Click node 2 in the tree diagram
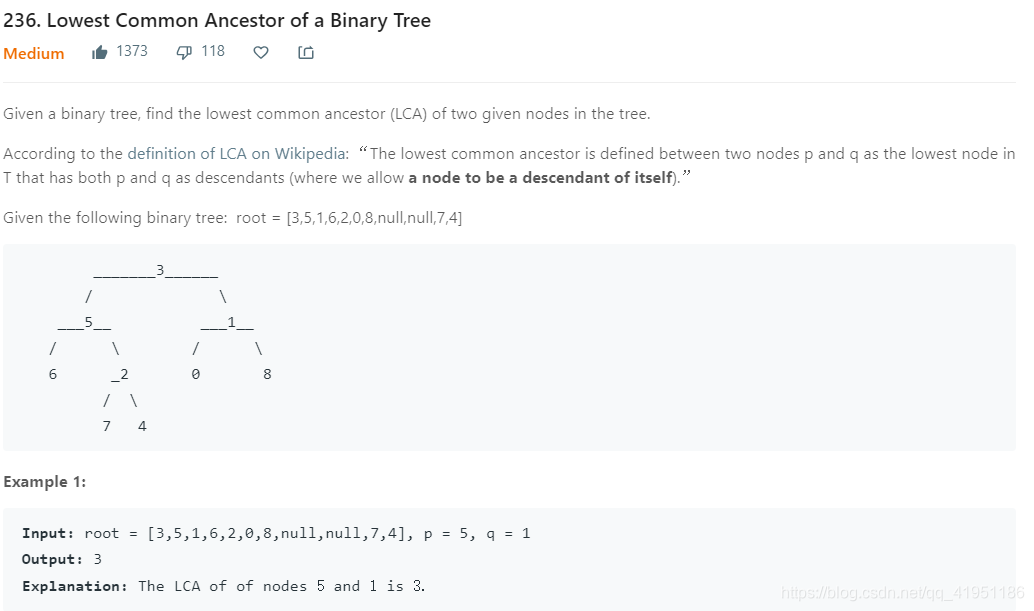The image size is (1034, 611). (x=124, y=374)
